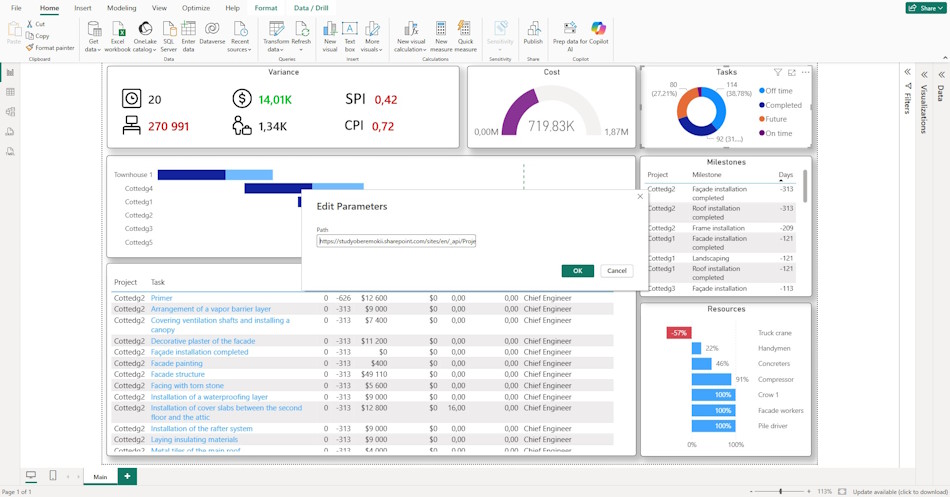The width and height of the screenshot is (950, 497).
Task: Connect to SQL Server source
Action: coord(168,36)
